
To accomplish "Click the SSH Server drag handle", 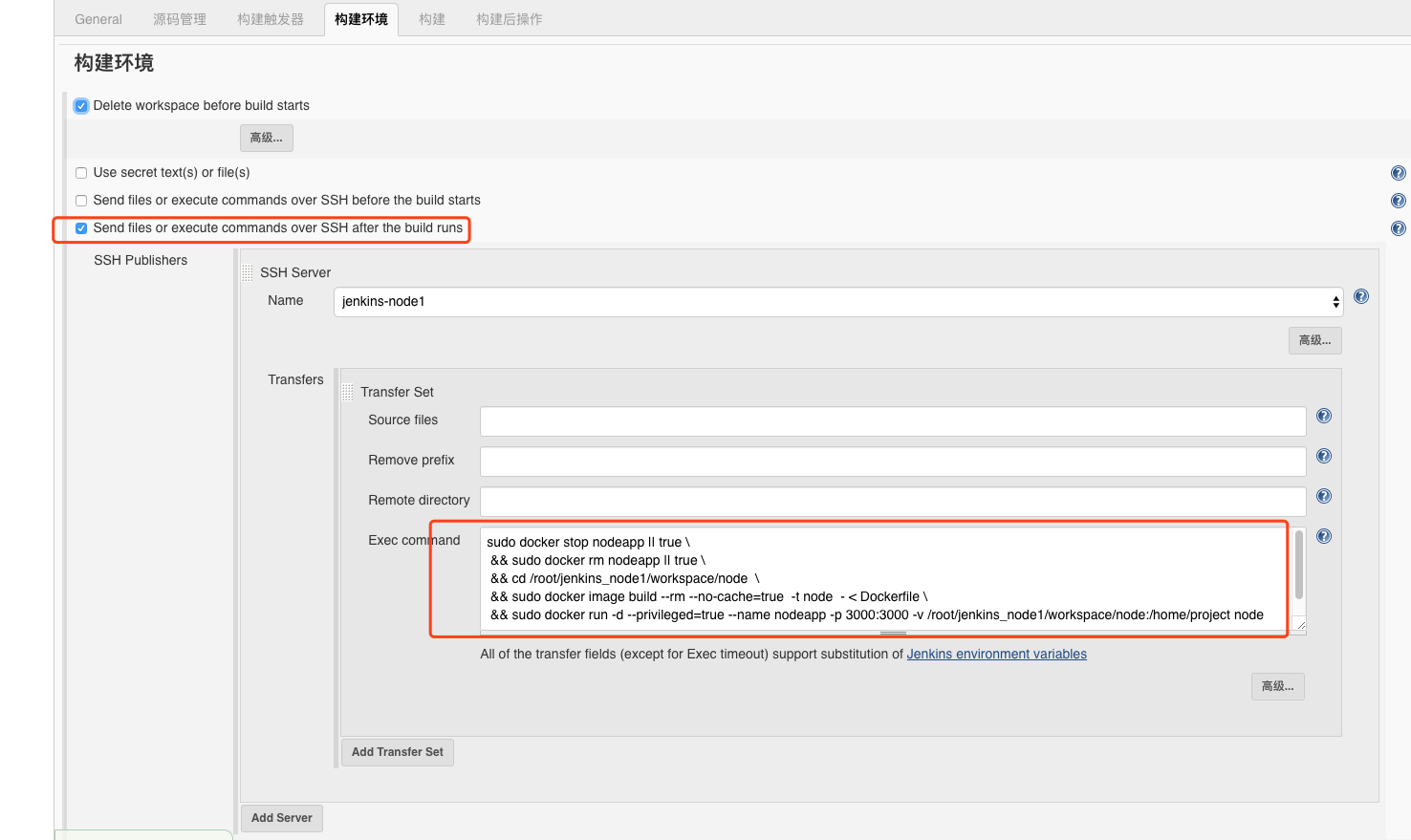I will 248,272.
